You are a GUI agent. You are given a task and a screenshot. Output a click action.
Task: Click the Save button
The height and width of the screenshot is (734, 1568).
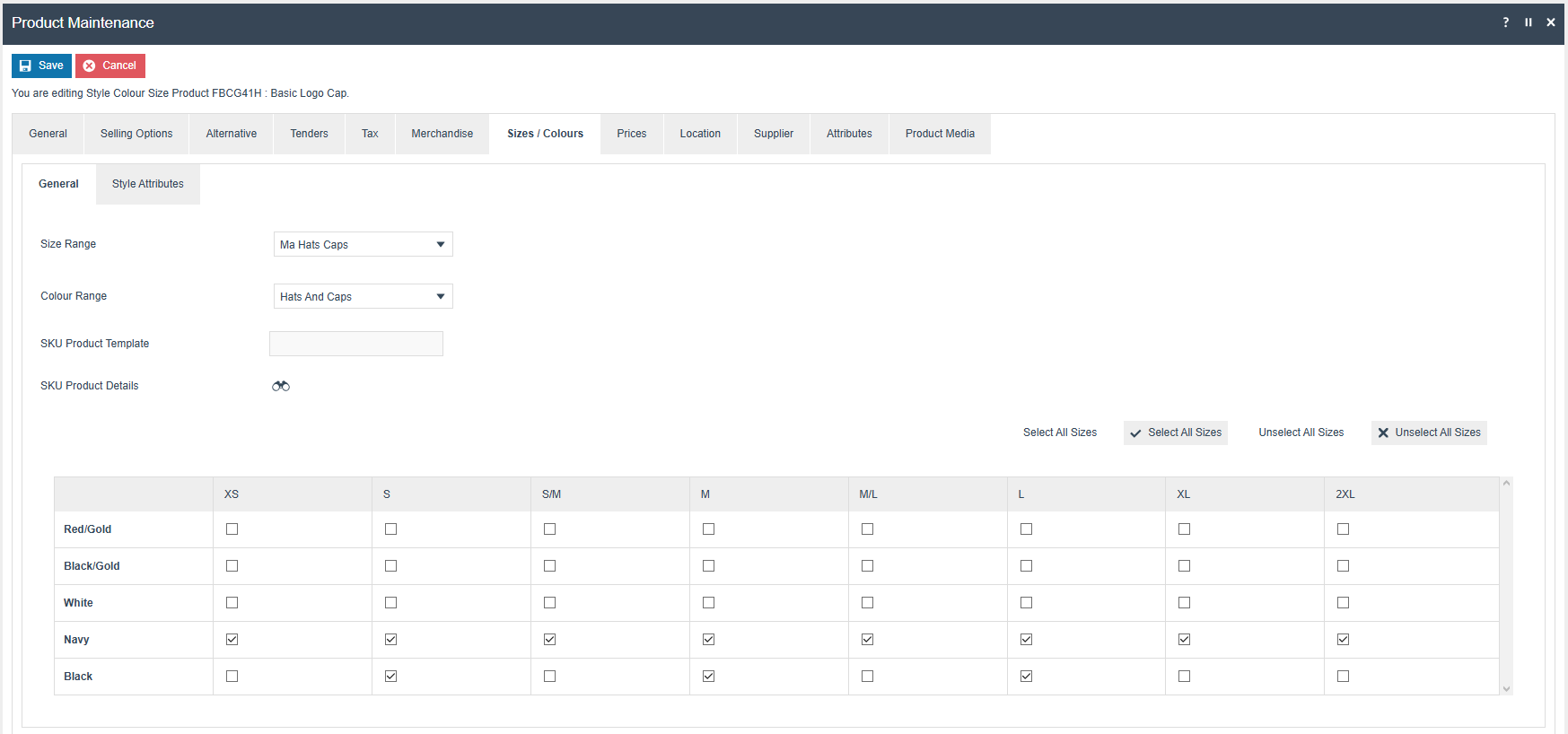(41, 66)
